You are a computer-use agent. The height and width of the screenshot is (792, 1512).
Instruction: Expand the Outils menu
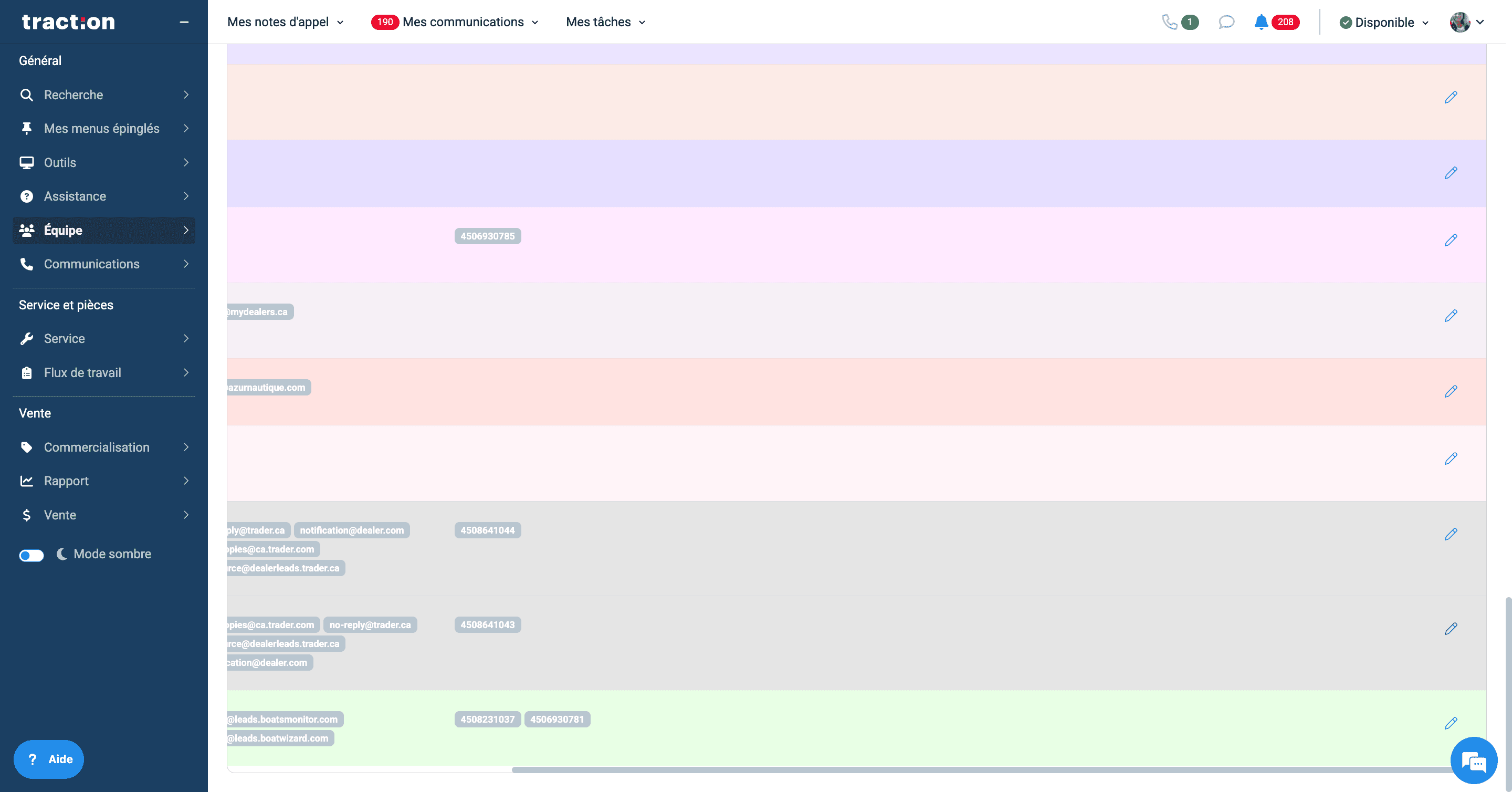click(x=104, y=163)
